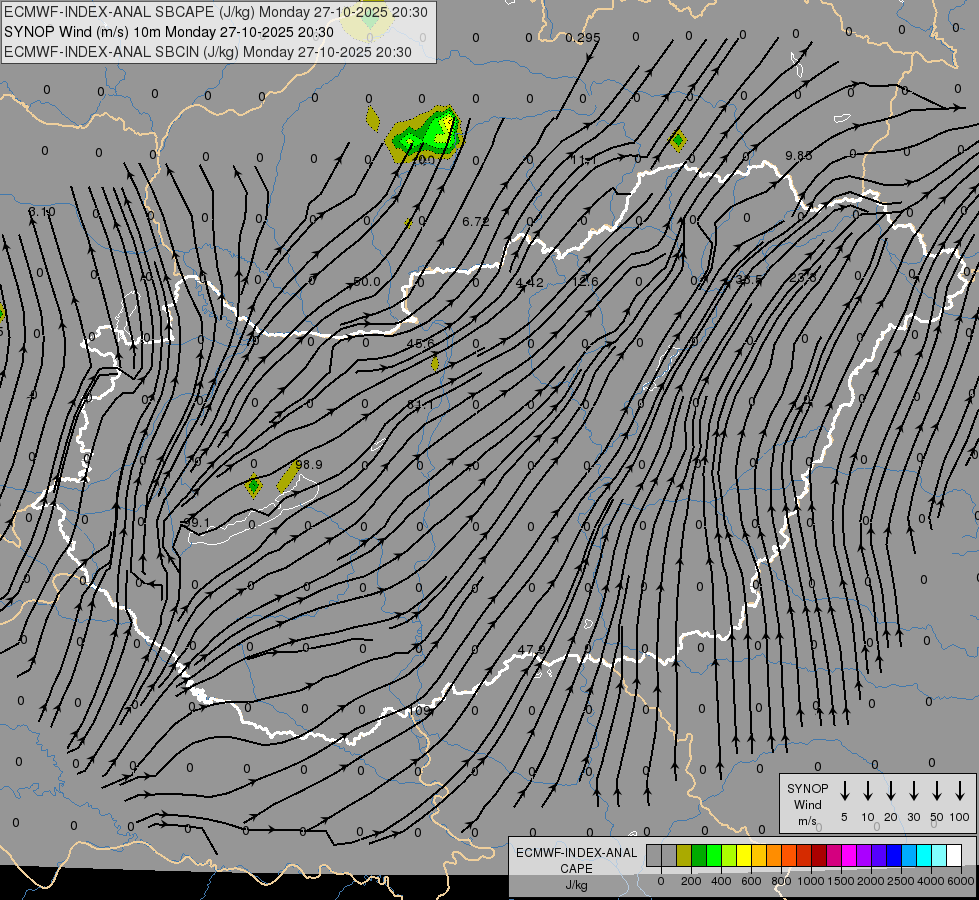Click the 23.5 value on the map
This screenshot has width=979, height=900.
coord(803,278)
